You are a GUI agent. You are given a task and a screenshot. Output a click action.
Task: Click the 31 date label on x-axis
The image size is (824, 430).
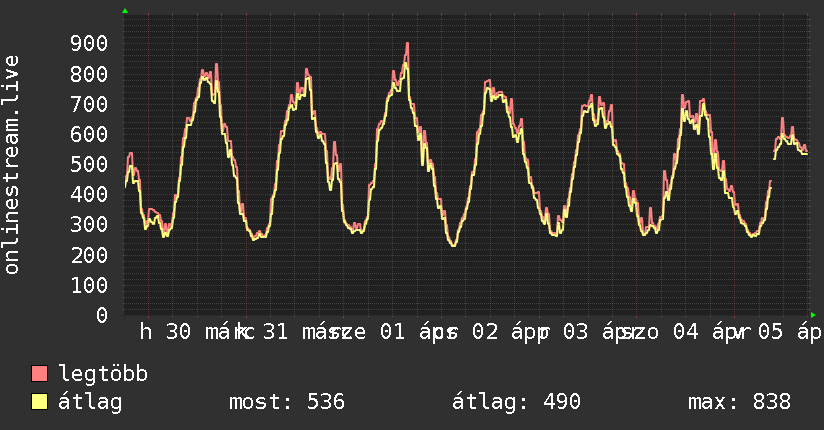point(275,332)
